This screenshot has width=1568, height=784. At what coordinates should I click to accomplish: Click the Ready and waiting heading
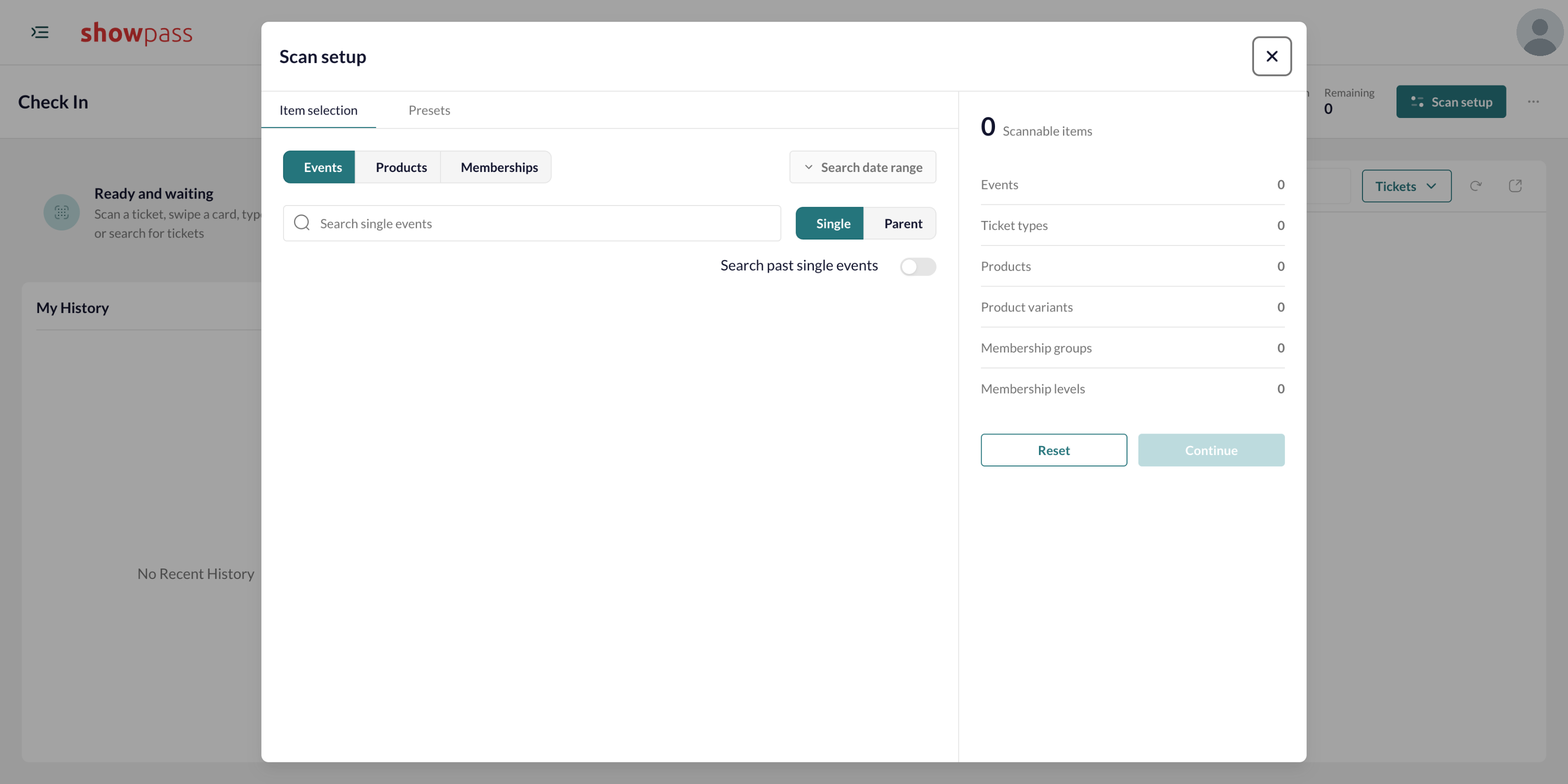153,193
